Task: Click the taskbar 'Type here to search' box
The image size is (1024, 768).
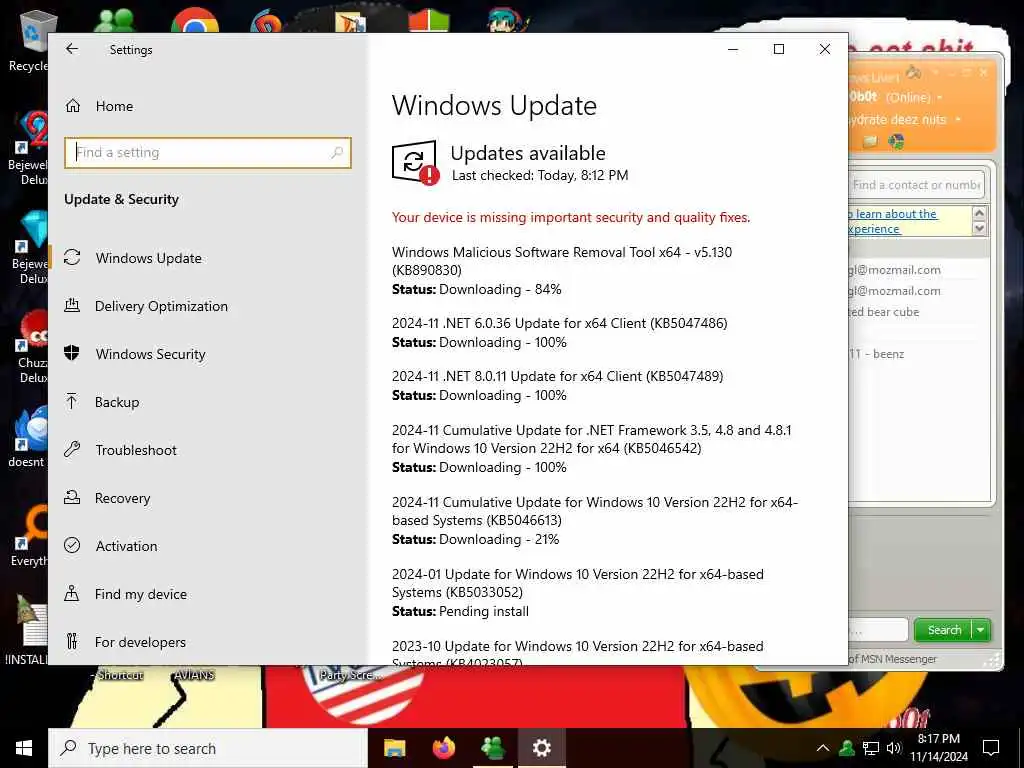Action: (x=208, y=748)
